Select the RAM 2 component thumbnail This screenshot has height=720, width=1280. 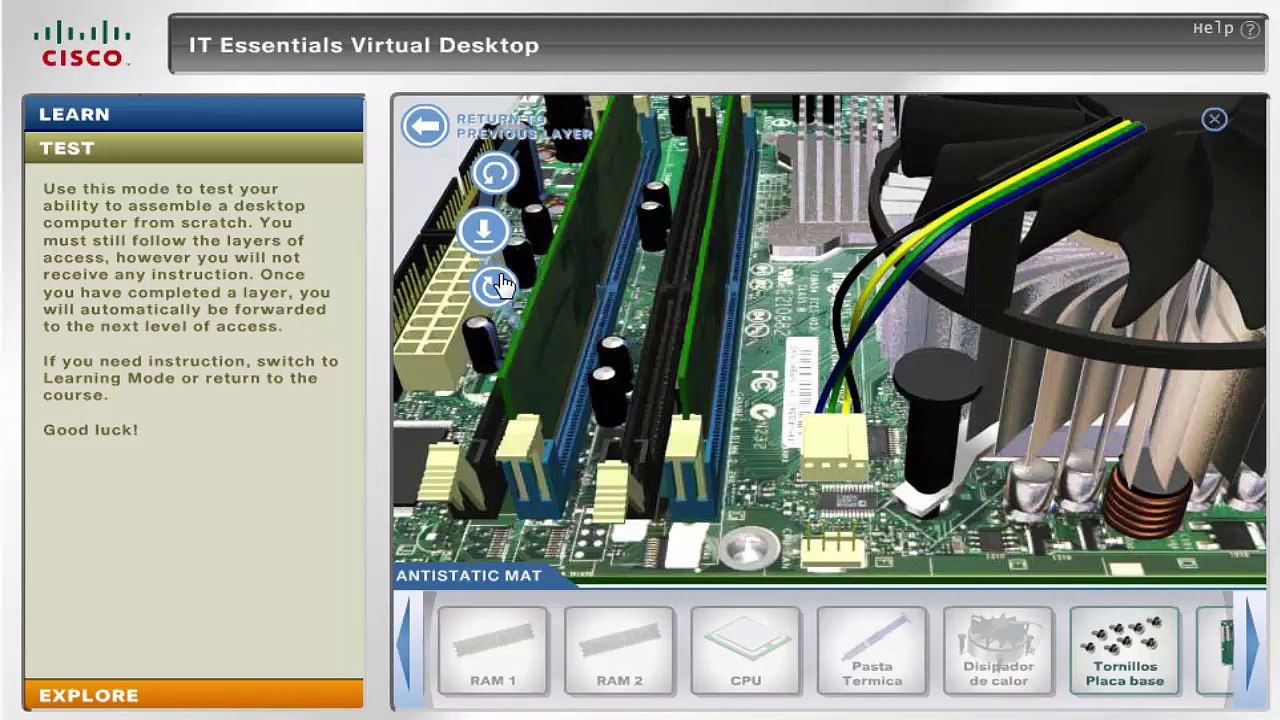coord(619,650)
